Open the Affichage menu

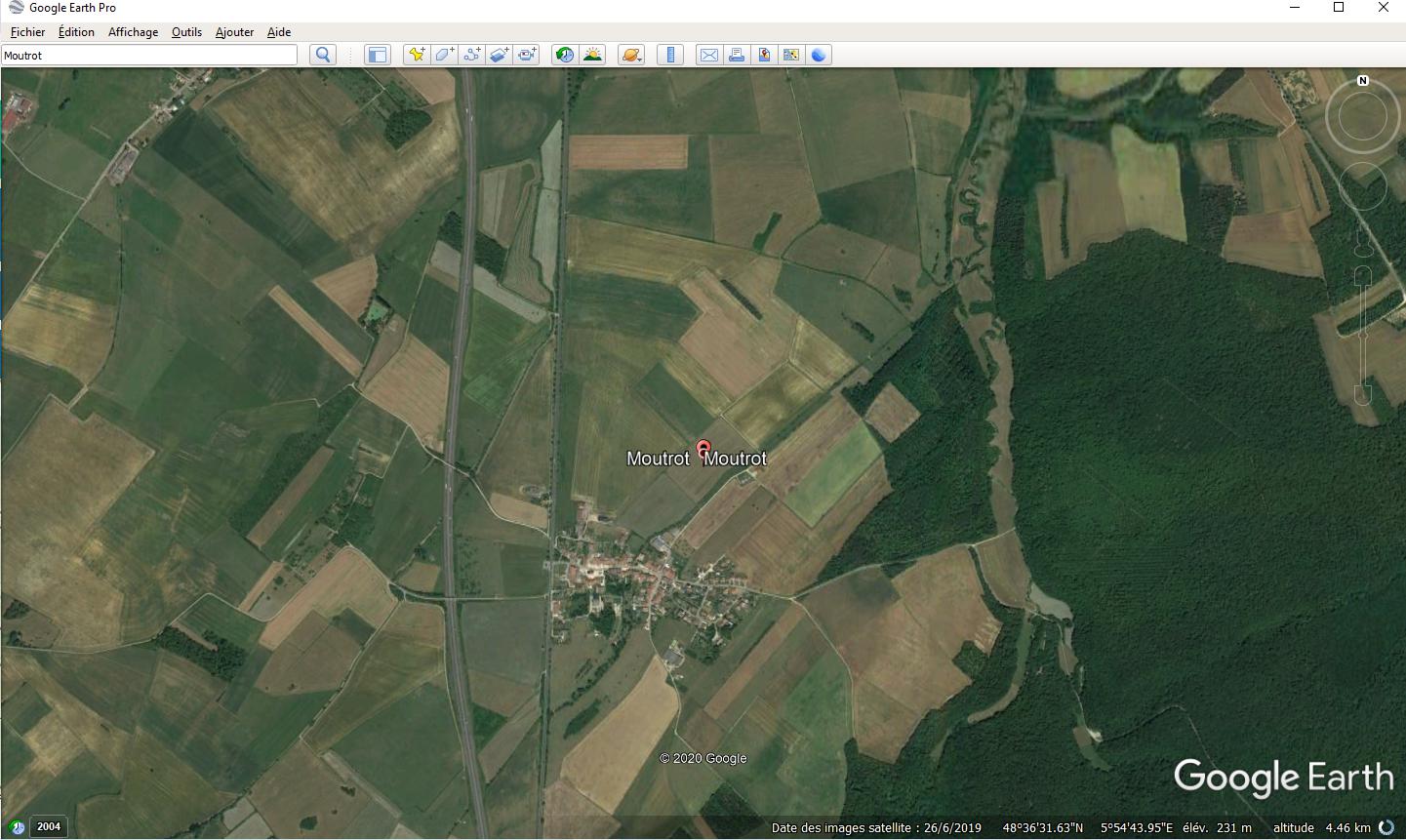133,31
